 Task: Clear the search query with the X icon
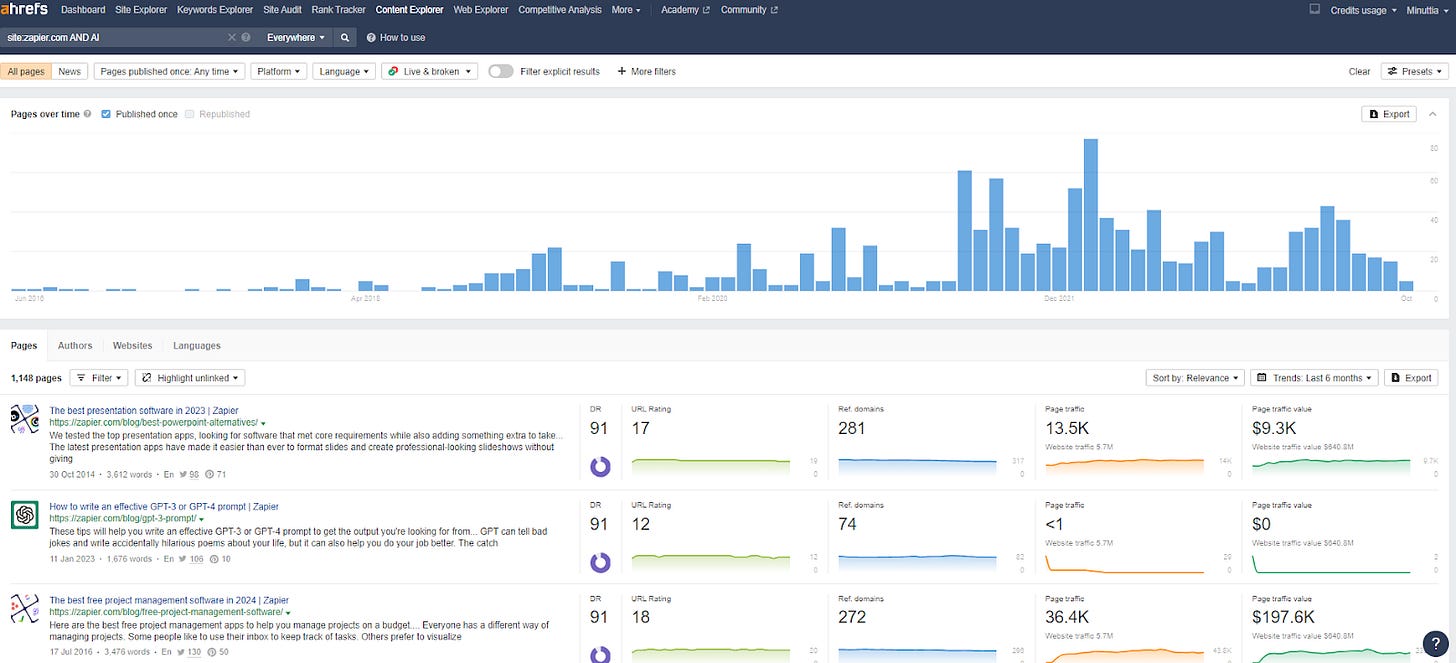click(232, 37)
